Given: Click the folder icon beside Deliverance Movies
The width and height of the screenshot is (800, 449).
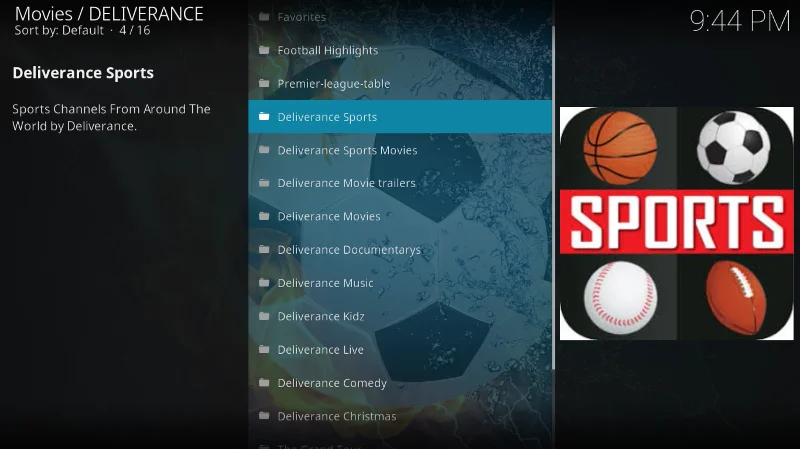Looking at the screenshot, I should 264,216.
